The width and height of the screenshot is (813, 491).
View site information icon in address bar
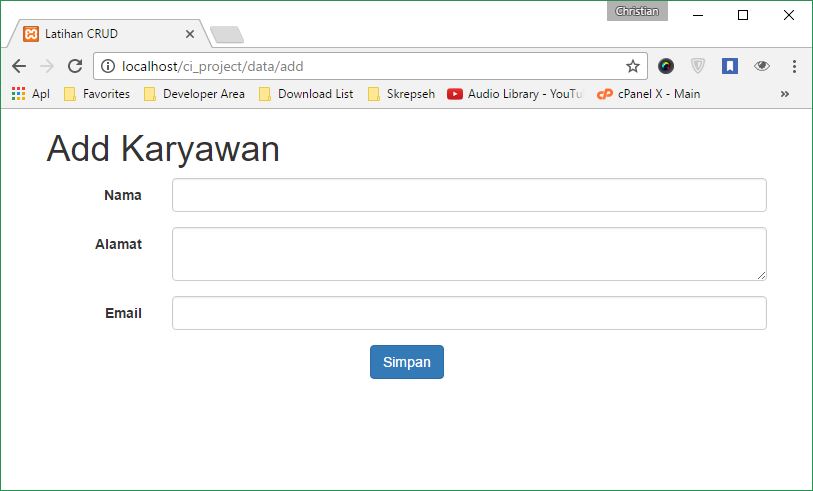pos(108,66)
